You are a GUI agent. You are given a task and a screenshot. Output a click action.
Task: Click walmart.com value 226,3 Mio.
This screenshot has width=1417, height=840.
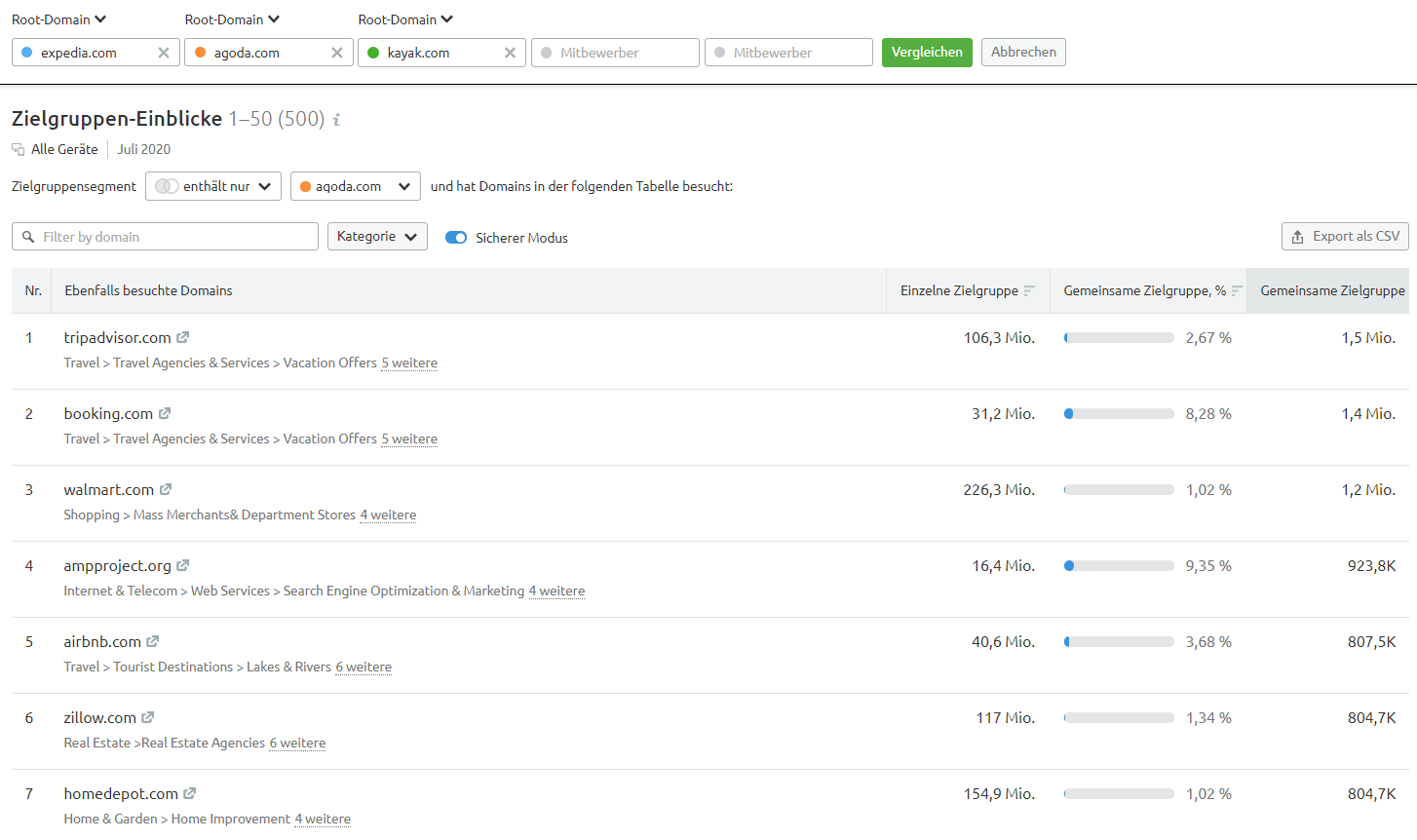point(999,489)
